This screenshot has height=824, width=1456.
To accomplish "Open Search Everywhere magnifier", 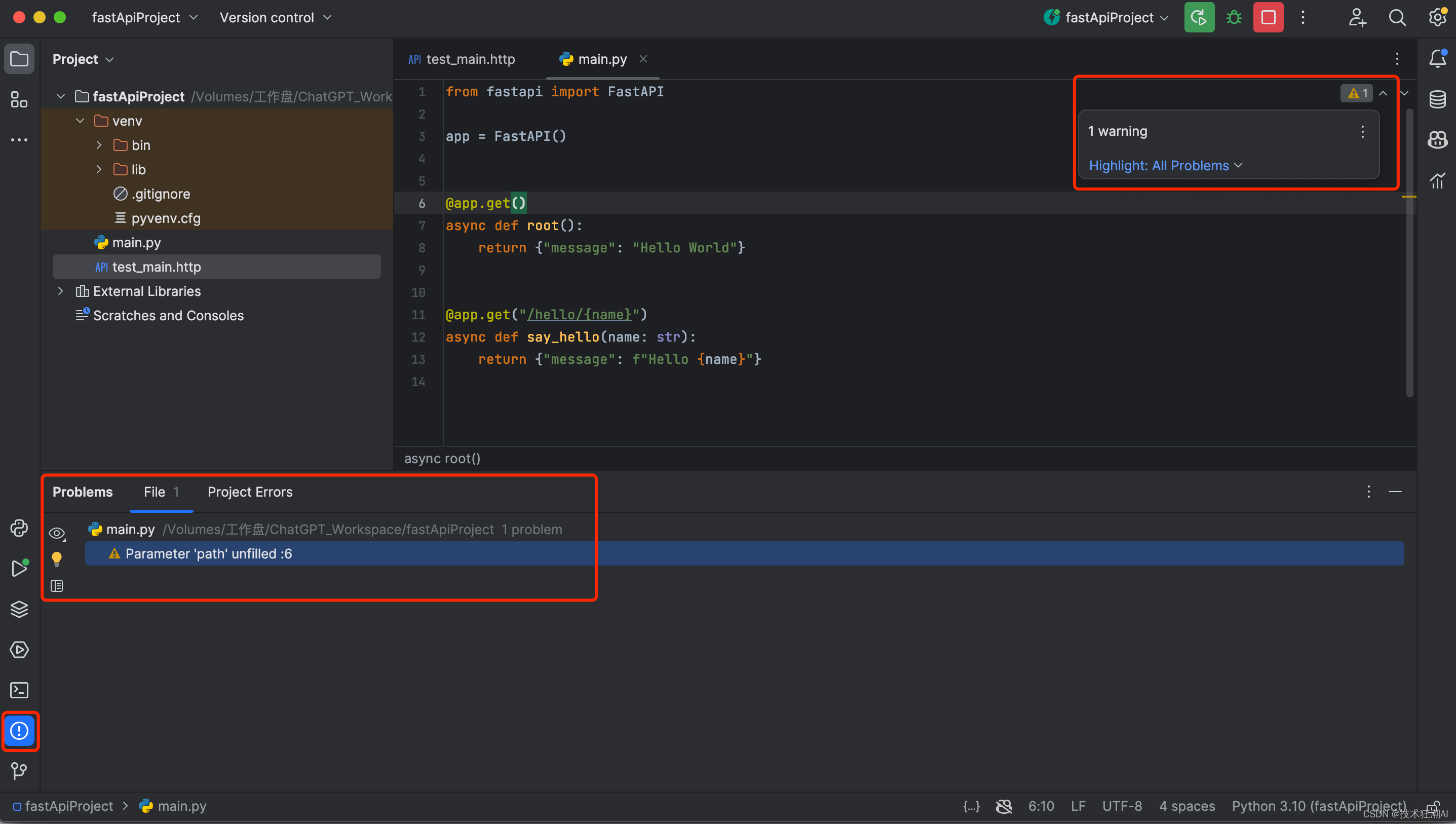I will pyautogui.click(x=1397, y=18).
